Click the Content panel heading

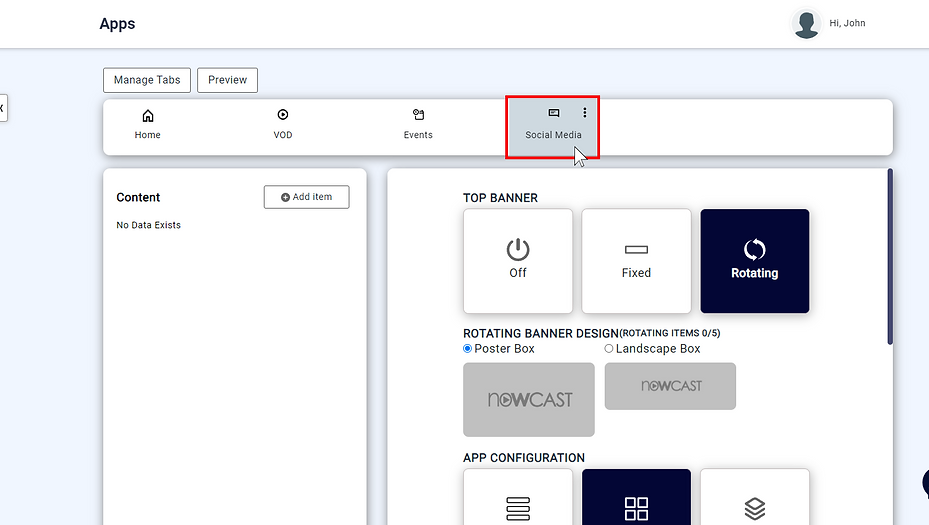point(138,197)
